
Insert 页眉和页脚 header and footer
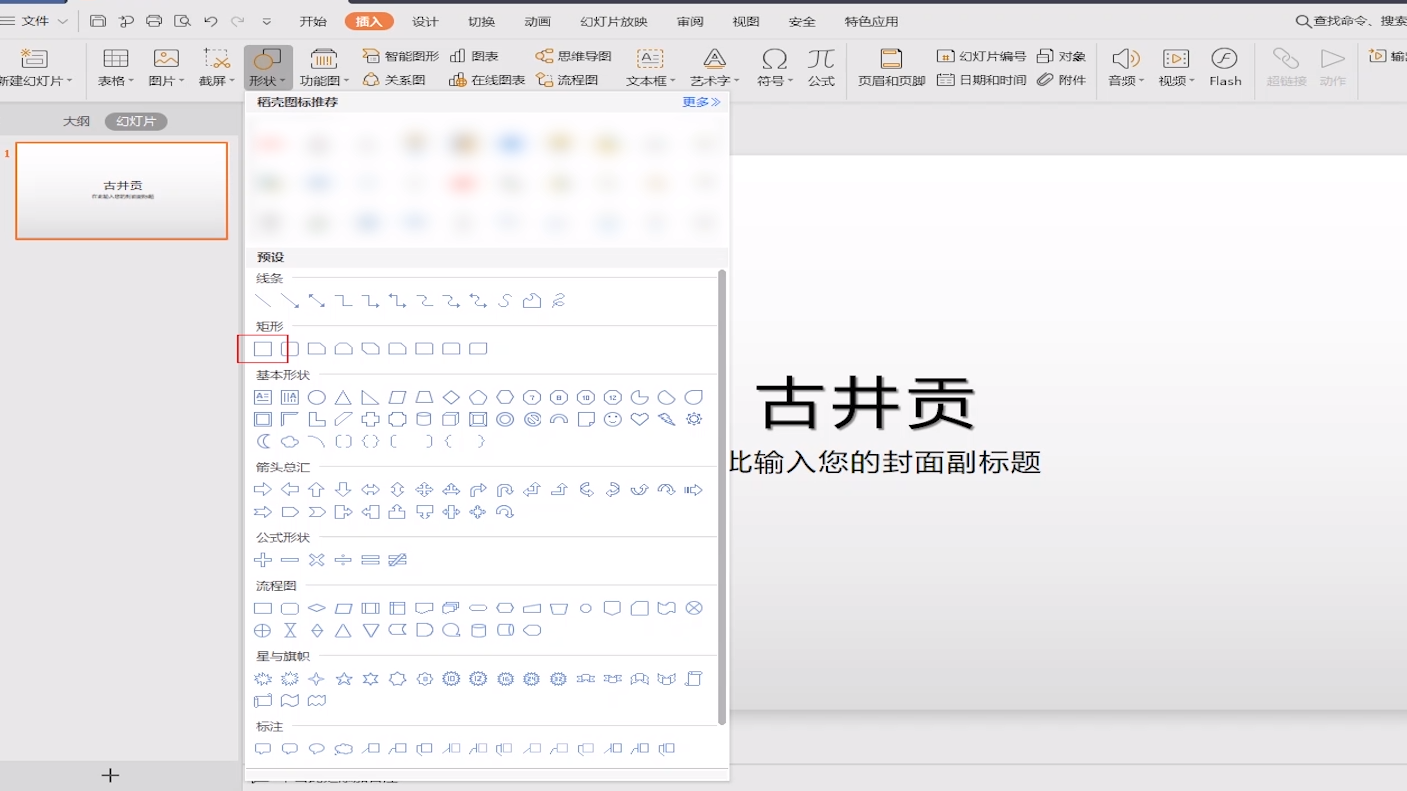pyautogui.click(x=891, y=67)
